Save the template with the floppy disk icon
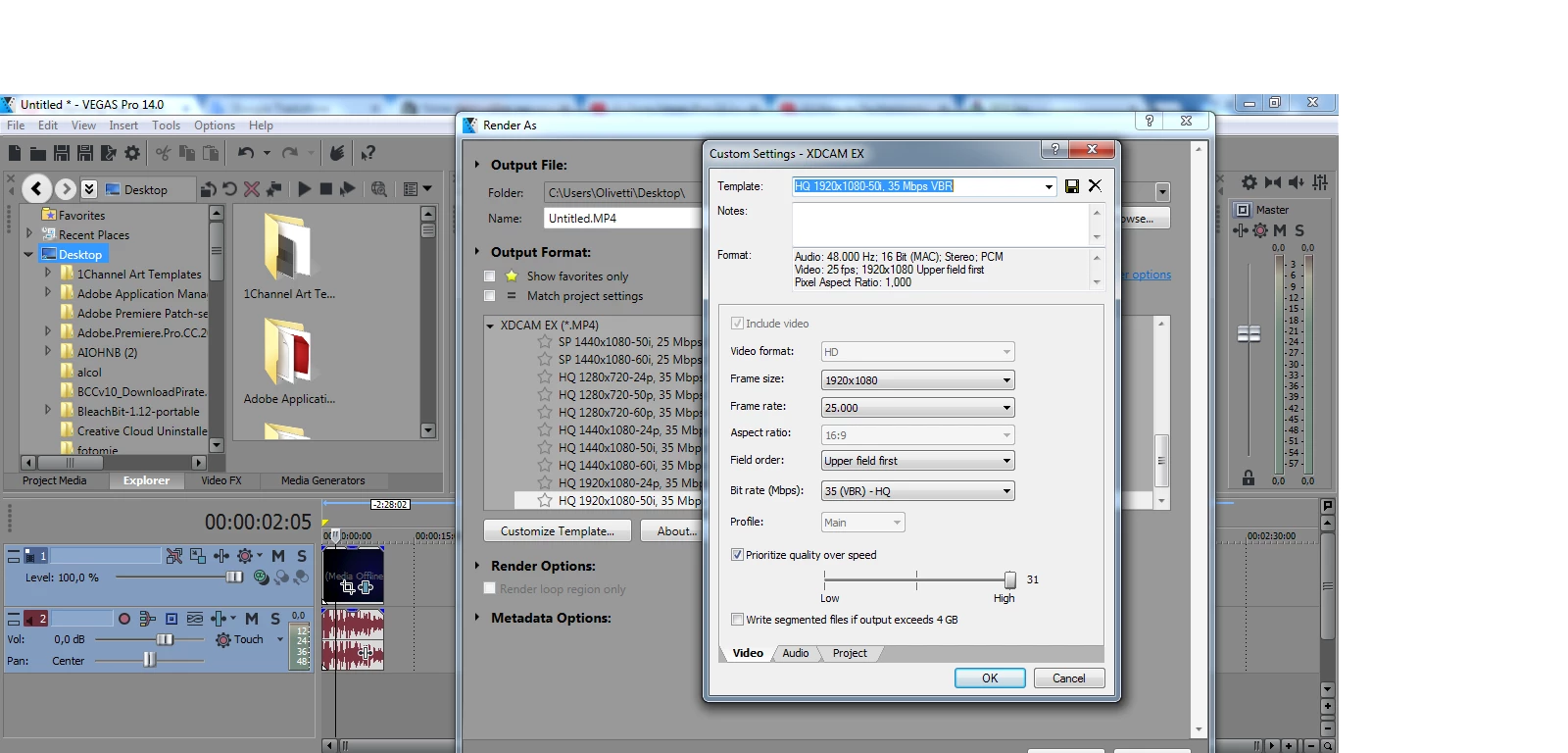Screen dimensions: 1568x753 tap(1072, 186)
